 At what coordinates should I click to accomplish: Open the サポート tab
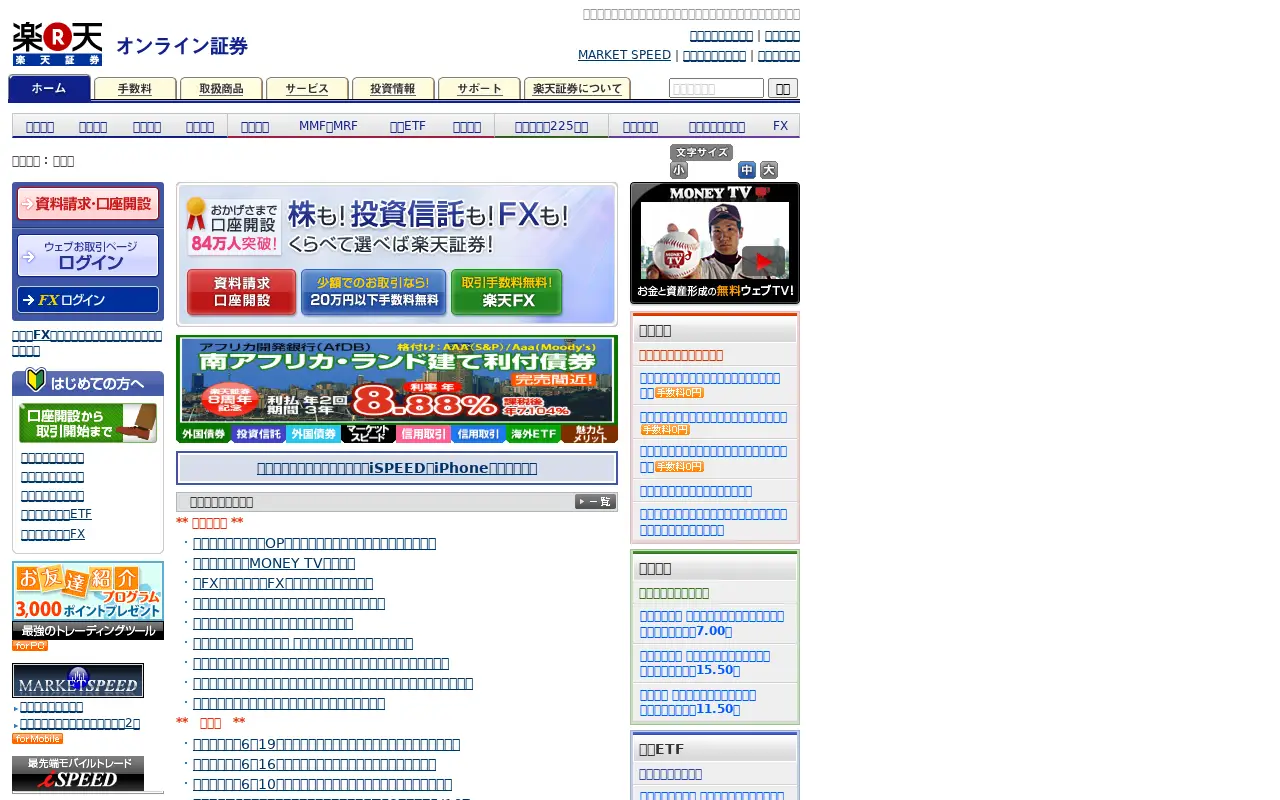click(x=479, y=89)
